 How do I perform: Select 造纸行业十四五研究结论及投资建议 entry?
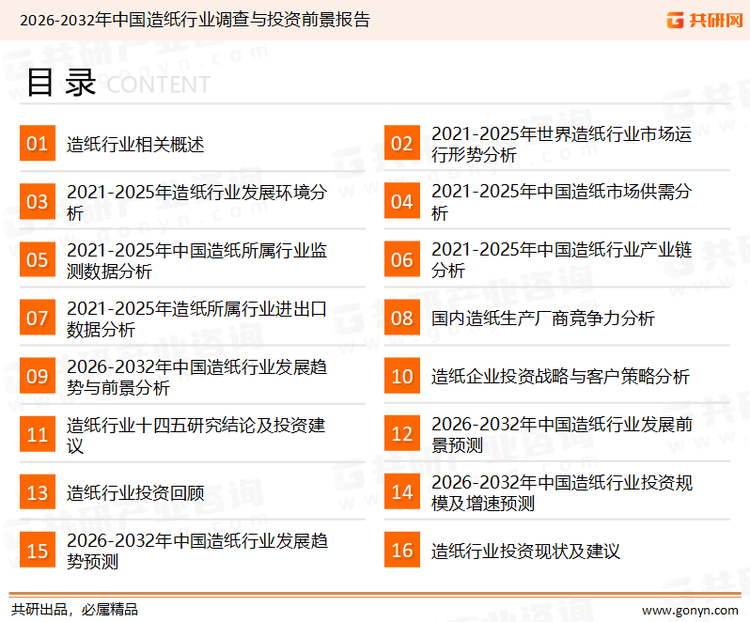pyautogui.click(x=196, y=434)
